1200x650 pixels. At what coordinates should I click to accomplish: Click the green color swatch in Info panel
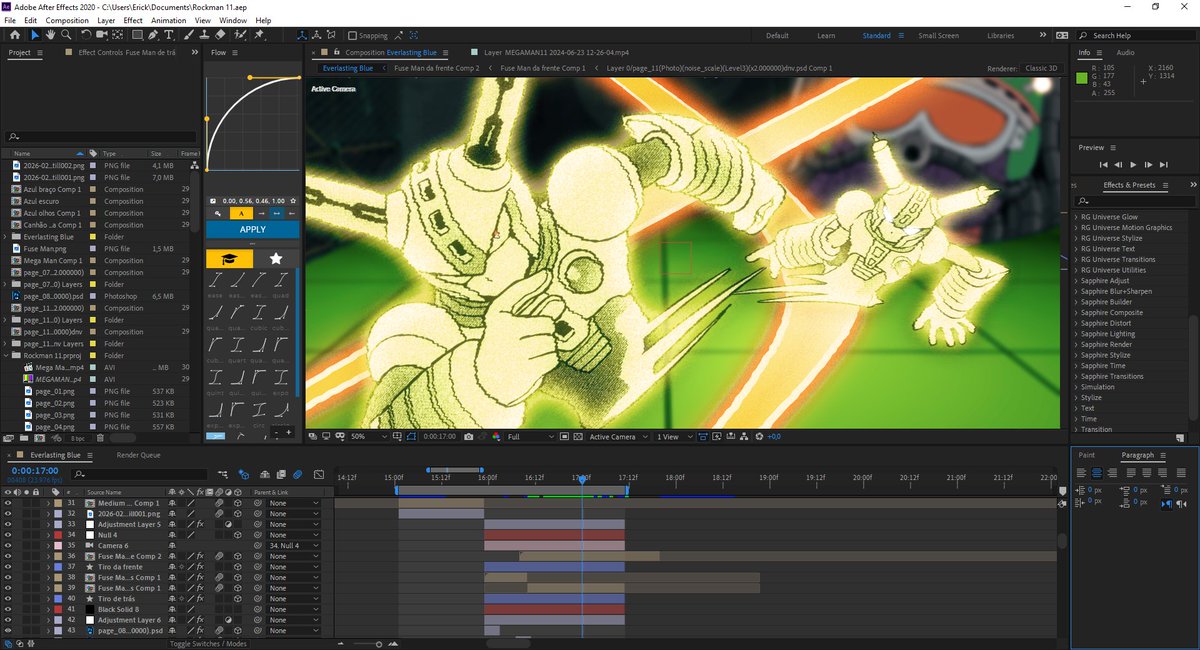(1081, 79)
